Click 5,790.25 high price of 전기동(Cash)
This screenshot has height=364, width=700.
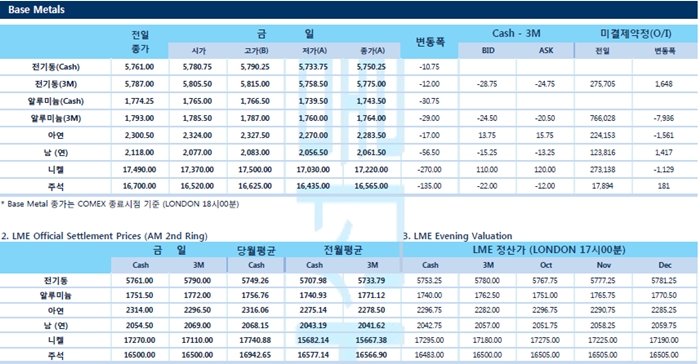click(x=255, y=67)
